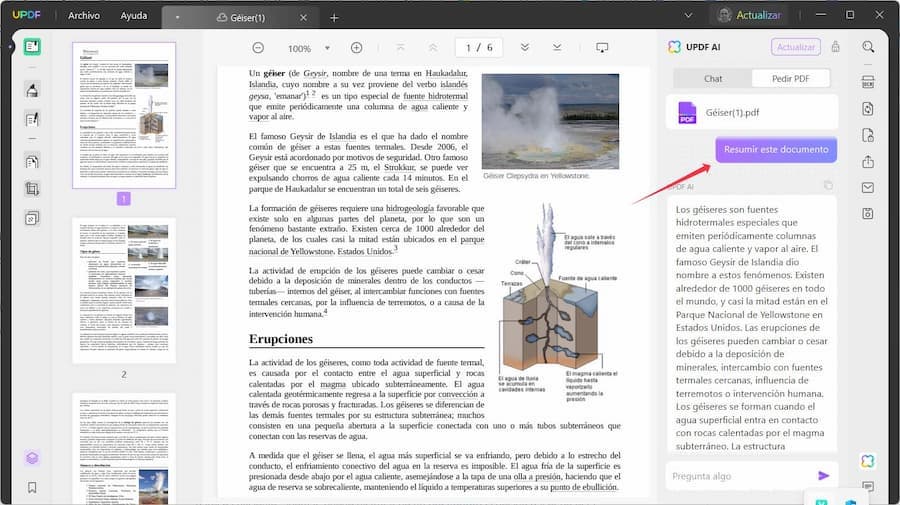This screenshot has width=900, height=505.
Task: Jump to last page arrow
Action: (x=557, y=48)
